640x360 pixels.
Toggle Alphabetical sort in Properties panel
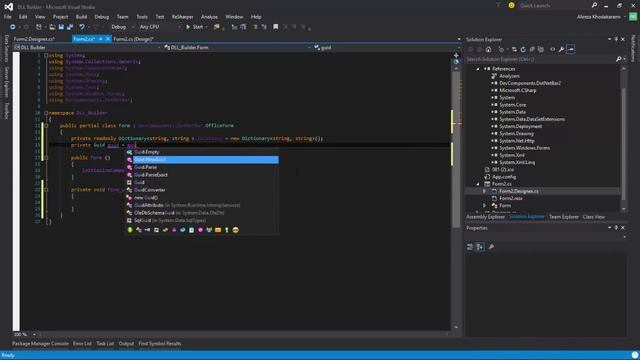coord(480,247)
